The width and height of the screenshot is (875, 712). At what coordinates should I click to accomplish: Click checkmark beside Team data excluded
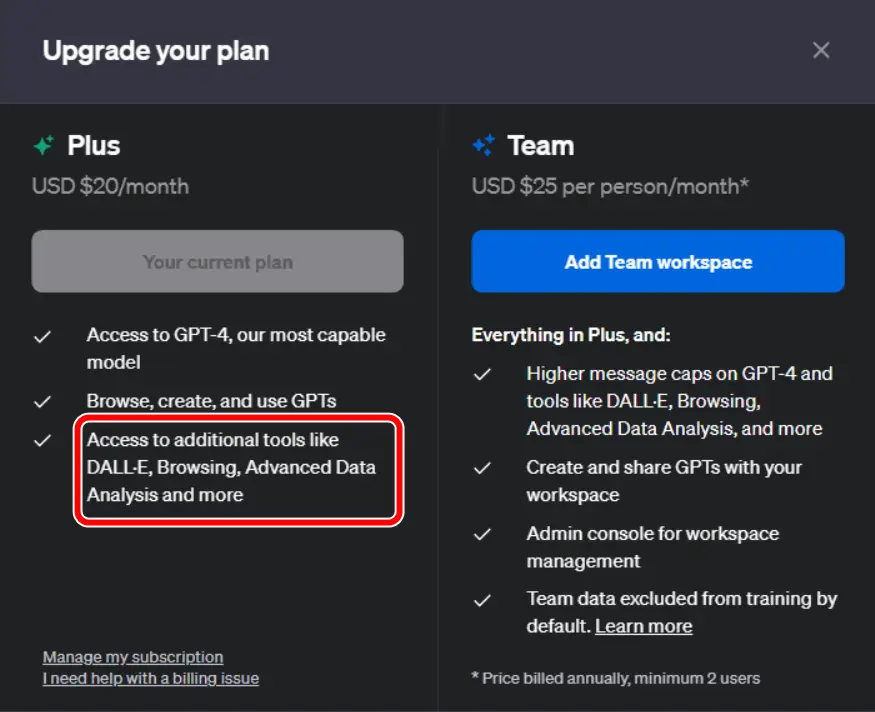pyautogui.click(x=482, y=600)
